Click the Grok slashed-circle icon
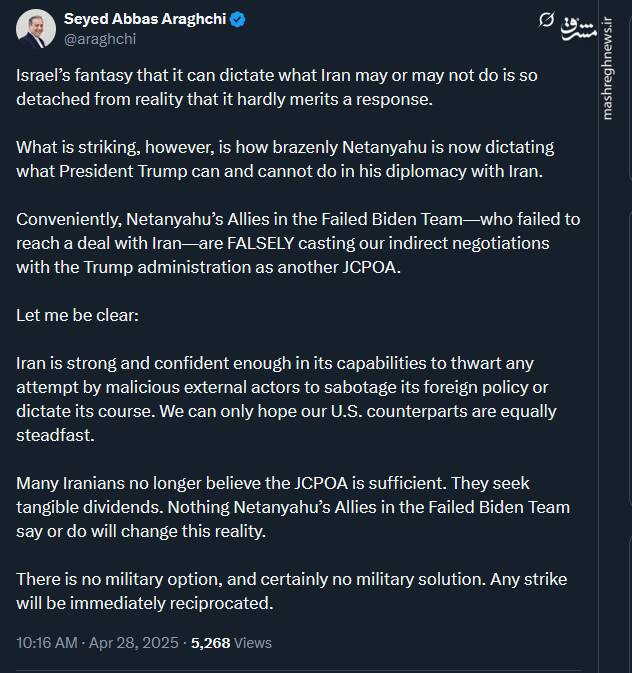 (x=546, y=20)
